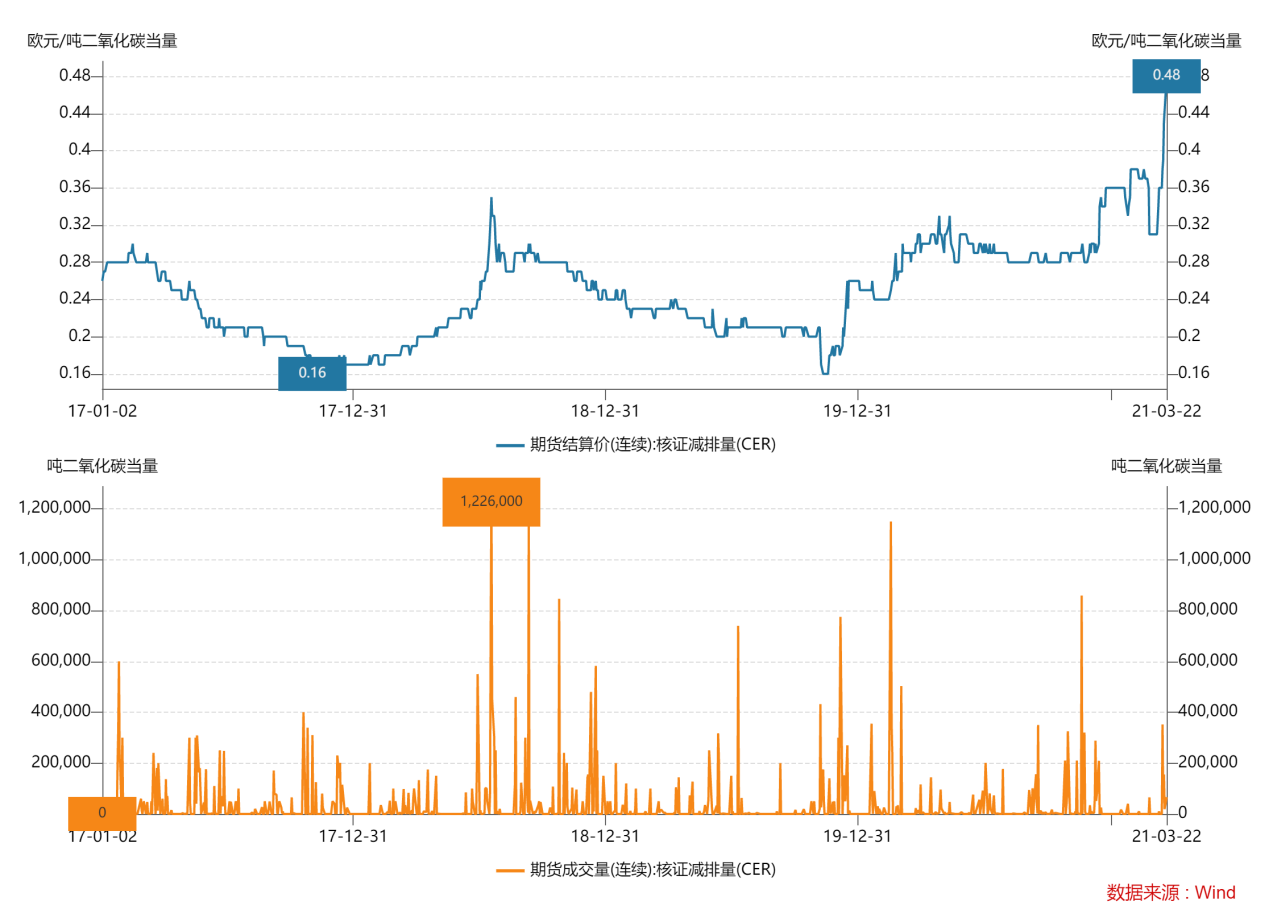Click blue line swatch in settlement price legend
The width and height of the screenshot is (1269, 914).
pos(509,445)
